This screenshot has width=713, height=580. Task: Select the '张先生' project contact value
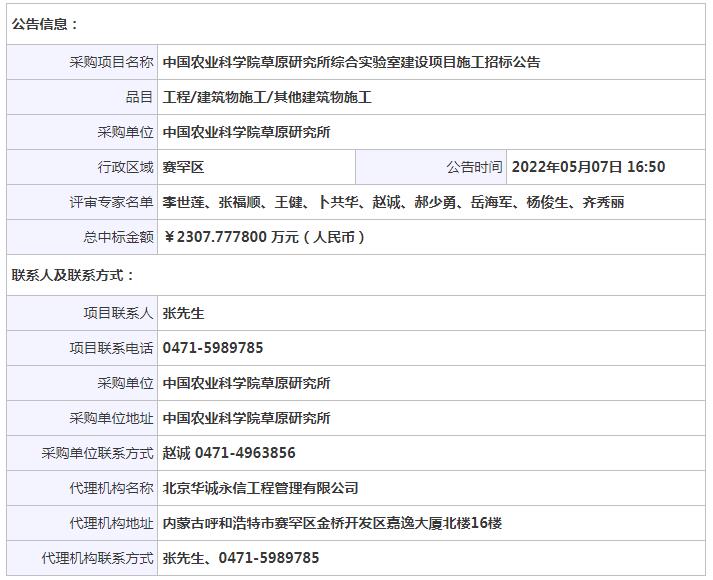coord(183,313)
